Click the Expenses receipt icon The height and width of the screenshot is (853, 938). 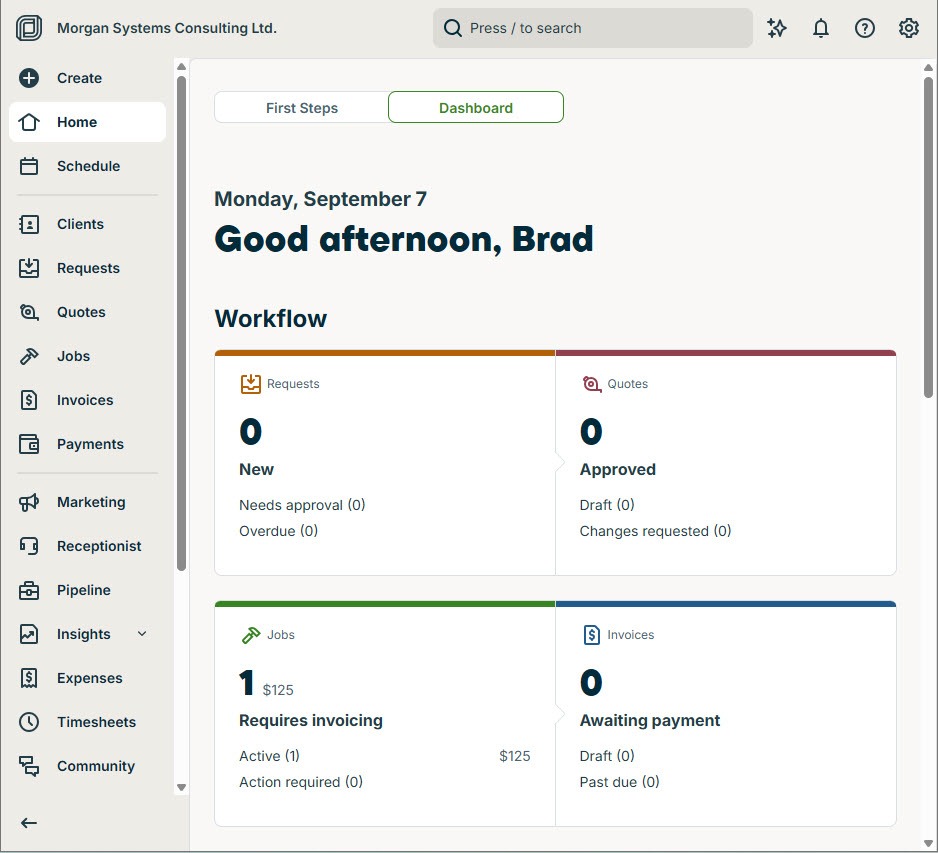[x=29, y=678]
